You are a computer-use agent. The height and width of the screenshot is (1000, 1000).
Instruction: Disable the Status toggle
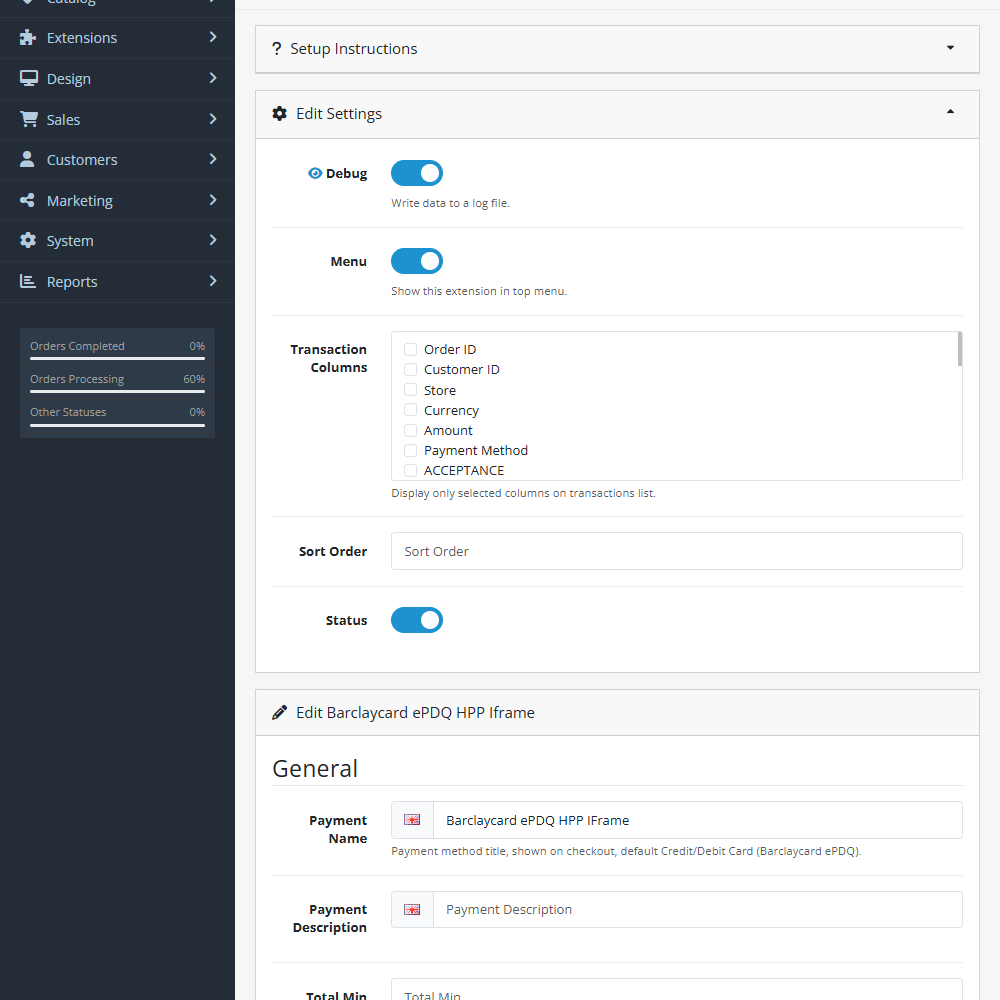[x=416, y=620]
